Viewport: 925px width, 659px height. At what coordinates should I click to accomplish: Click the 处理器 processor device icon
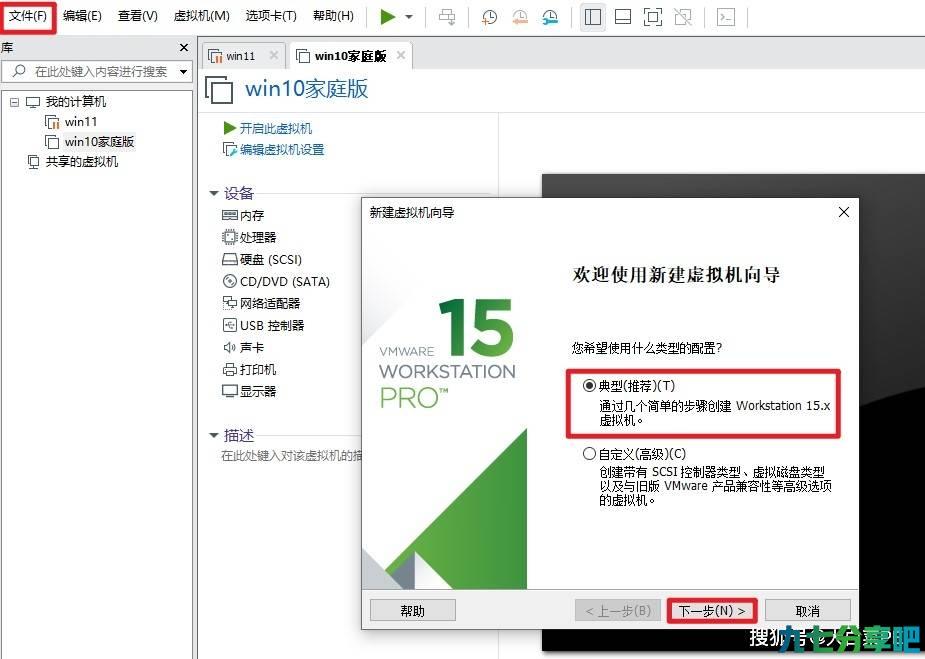click(229, 237)
